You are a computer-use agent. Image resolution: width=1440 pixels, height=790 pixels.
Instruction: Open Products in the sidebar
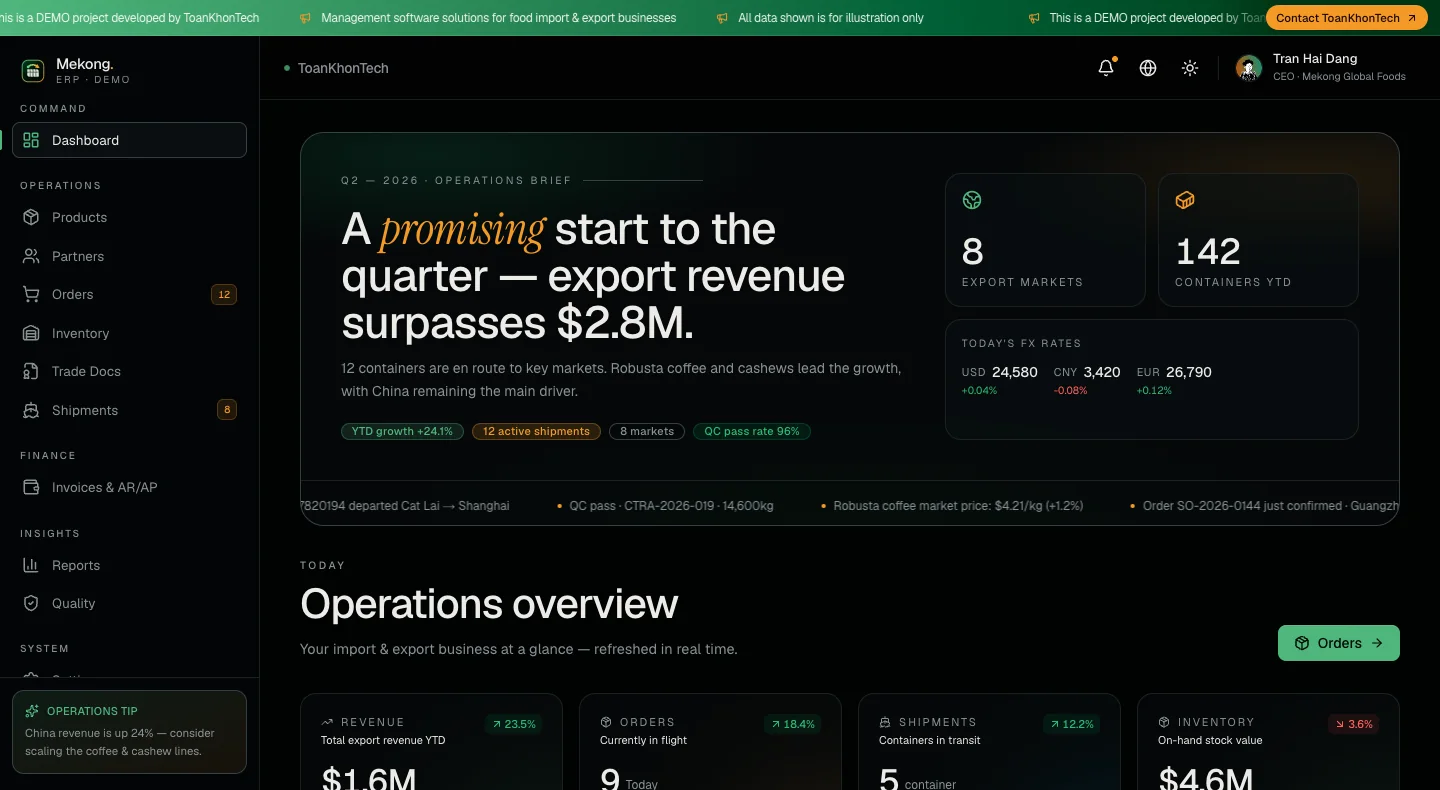click(x=129, y=217)
